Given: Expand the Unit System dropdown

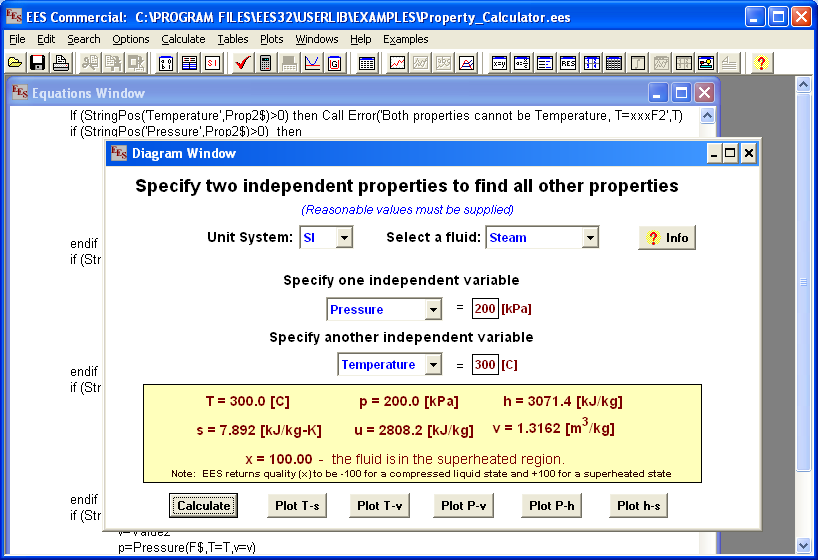Looking at the screenshot, I should coord(344,238).
